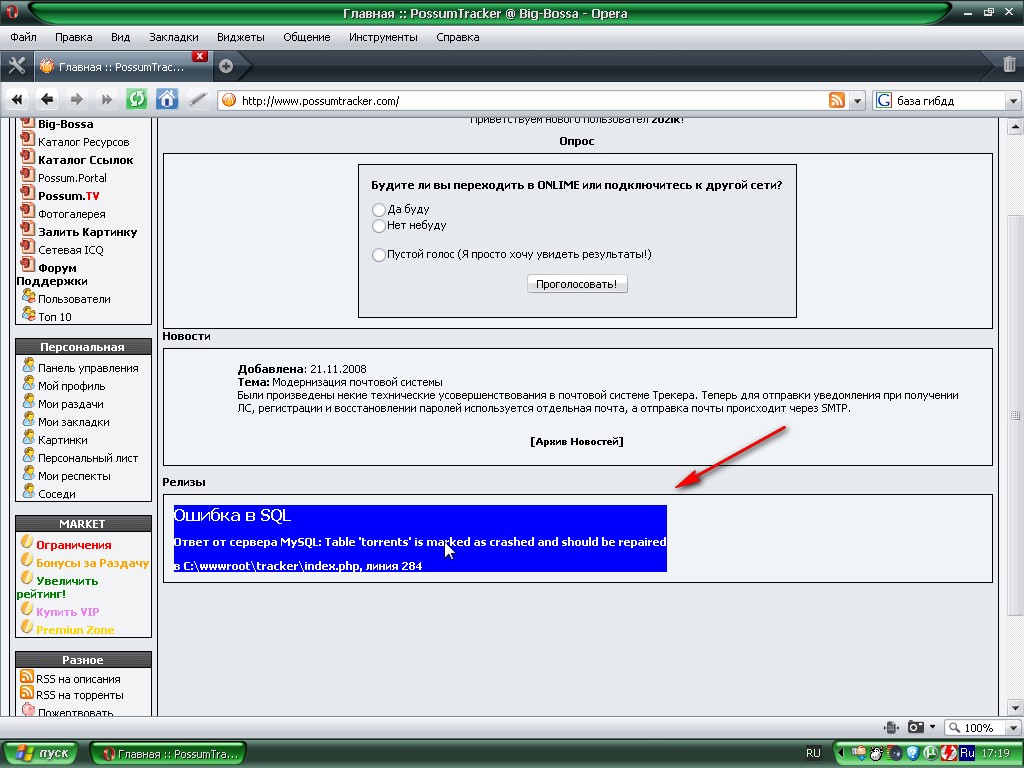Click the wand password icon in toolbar
The width and height of the screenshot is (1024, 768).
coord(197,100)
